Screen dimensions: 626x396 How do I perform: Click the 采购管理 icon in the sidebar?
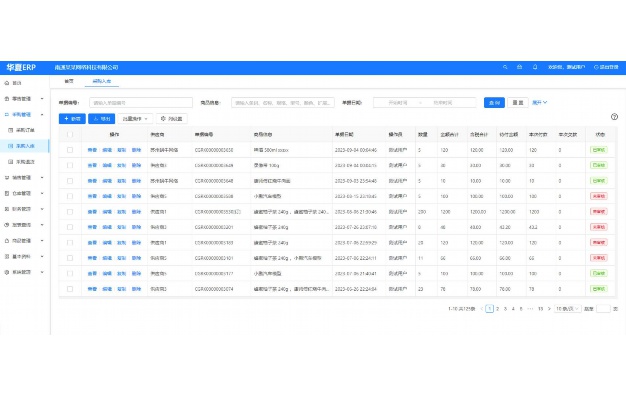(6, 115)
